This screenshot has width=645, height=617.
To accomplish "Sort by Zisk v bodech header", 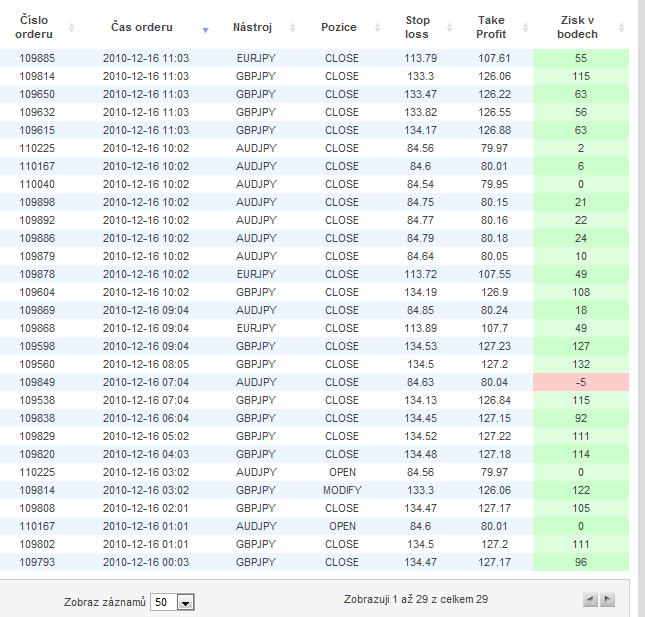I will [579, 27].
